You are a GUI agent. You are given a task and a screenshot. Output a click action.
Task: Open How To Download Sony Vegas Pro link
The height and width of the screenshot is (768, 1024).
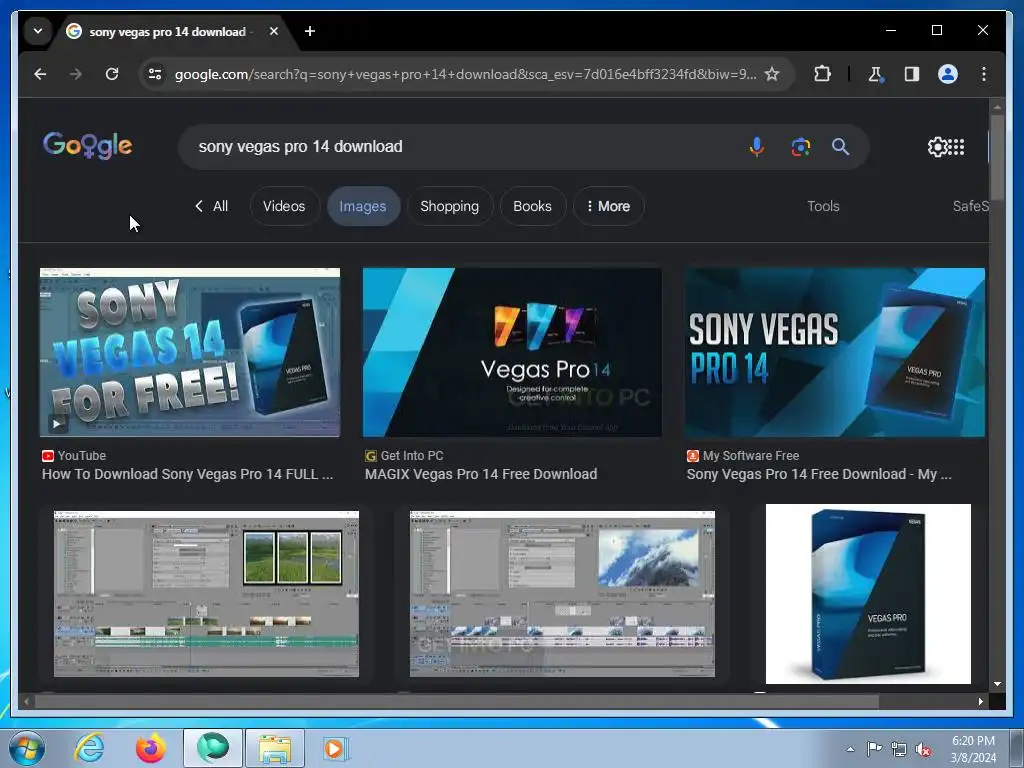coord(187,474)
